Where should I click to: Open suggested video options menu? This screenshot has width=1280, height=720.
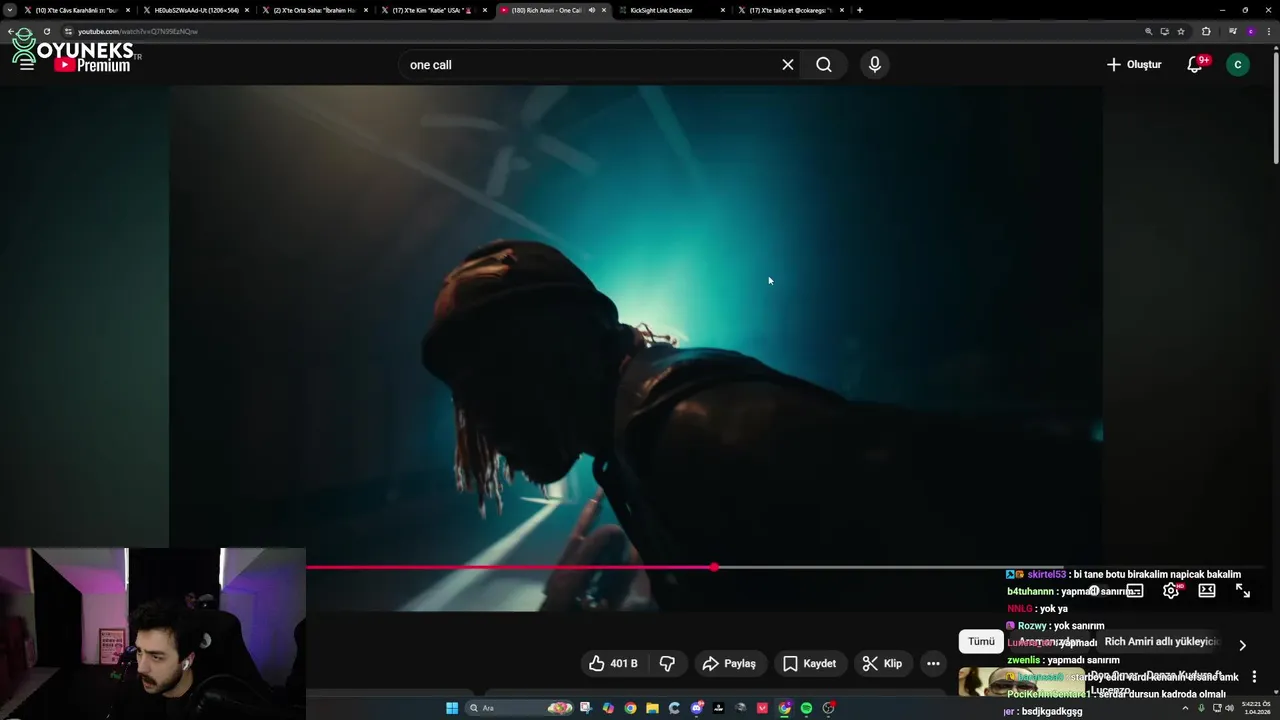[x=1254, y=677]
